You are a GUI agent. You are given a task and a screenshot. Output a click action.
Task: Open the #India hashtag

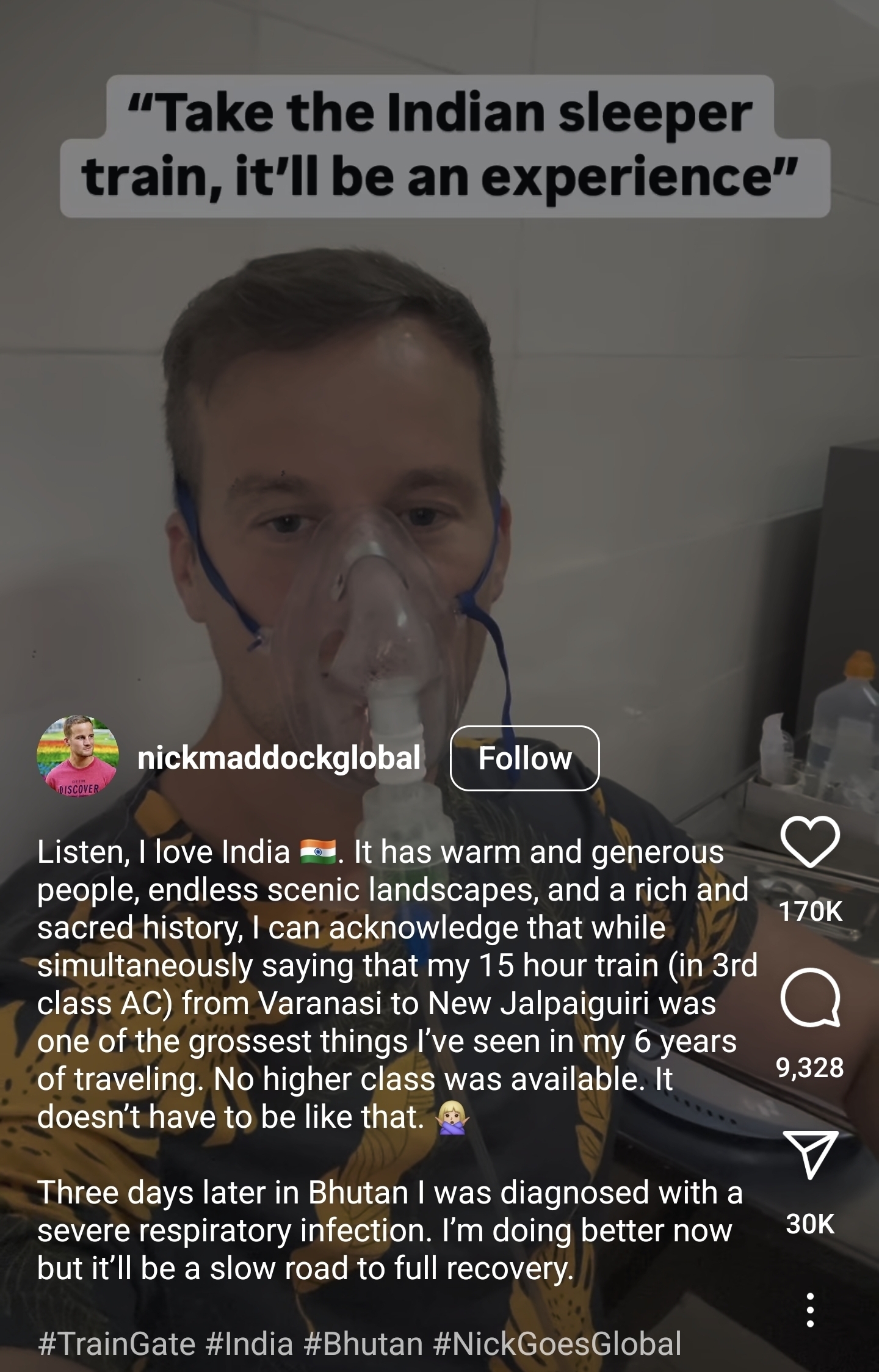tap(250, 1344)
